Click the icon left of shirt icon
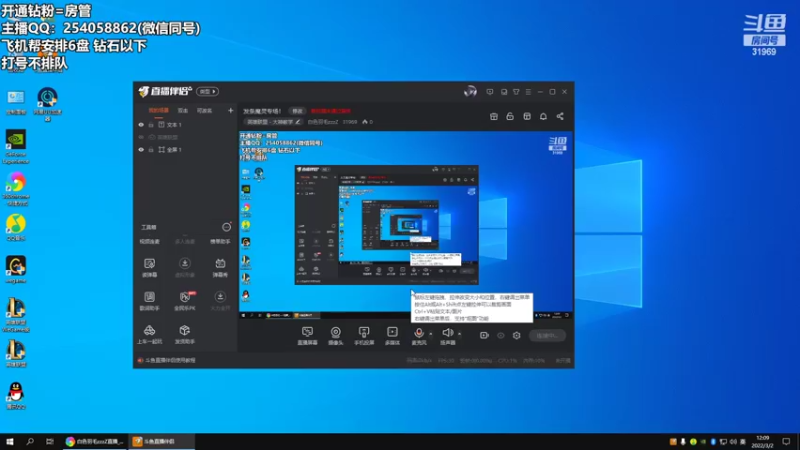800x450 pixels. (x=504, y=92)
